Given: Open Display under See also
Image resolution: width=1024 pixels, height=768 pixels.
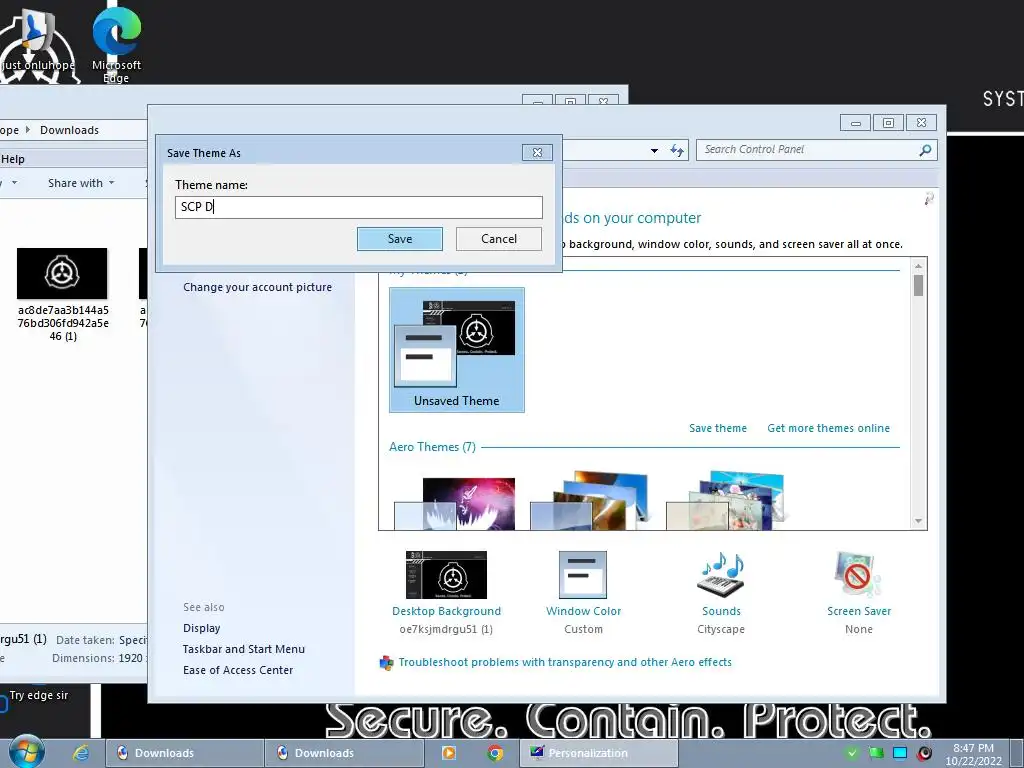Looking at the screenshot, I should [x=201, y=628].
